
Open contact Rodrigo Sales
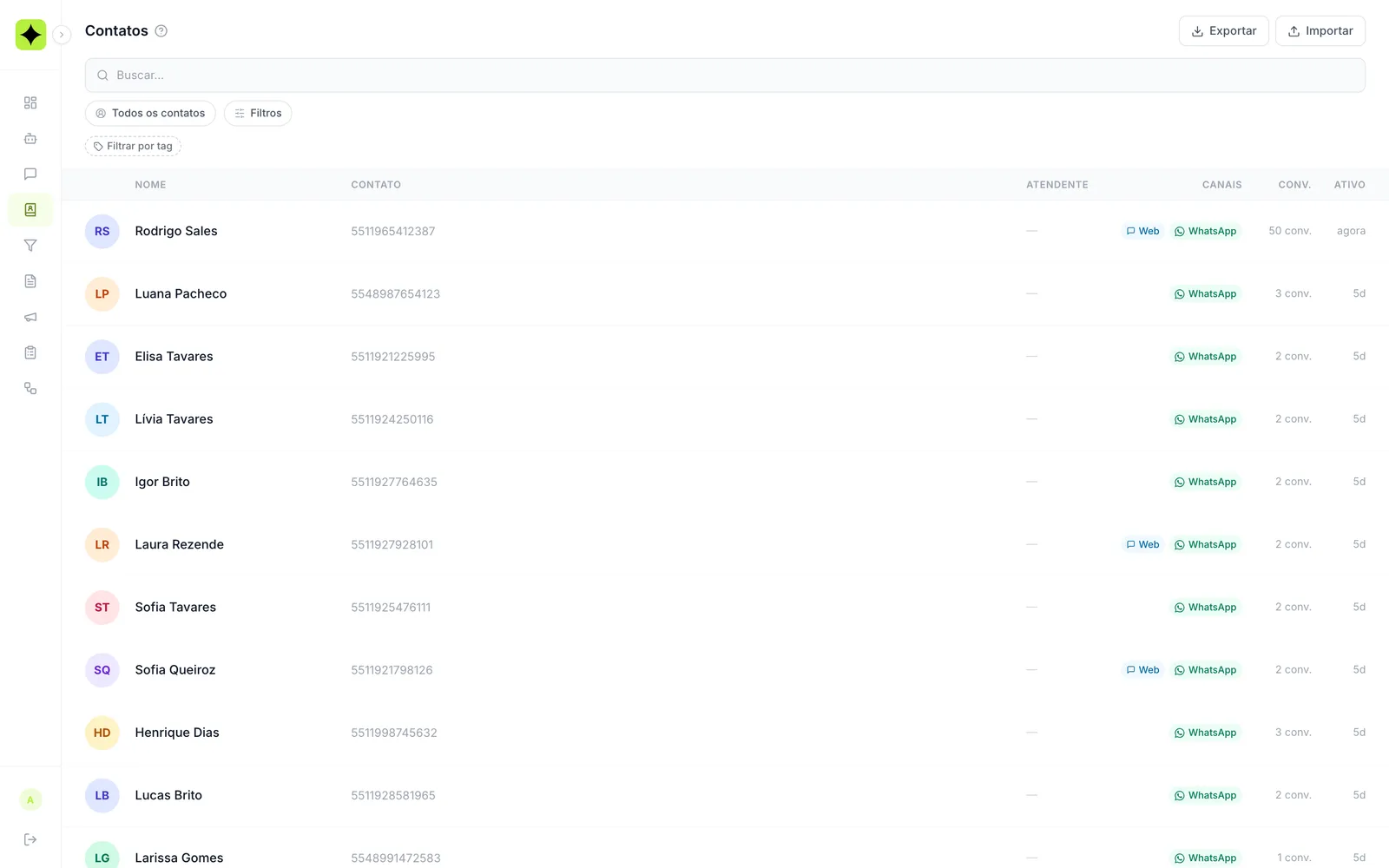[x=176, y=231]
